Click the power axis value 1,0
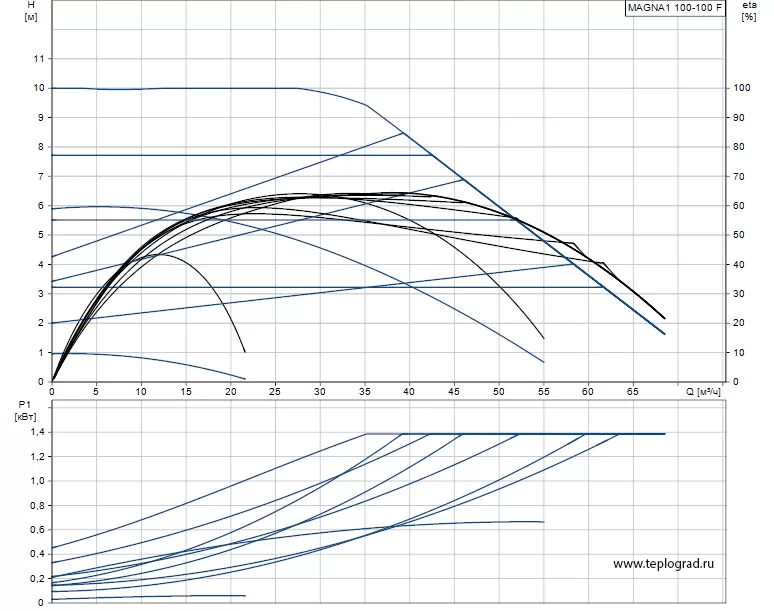This screenshot has width=774, height=611. [38, 481]
